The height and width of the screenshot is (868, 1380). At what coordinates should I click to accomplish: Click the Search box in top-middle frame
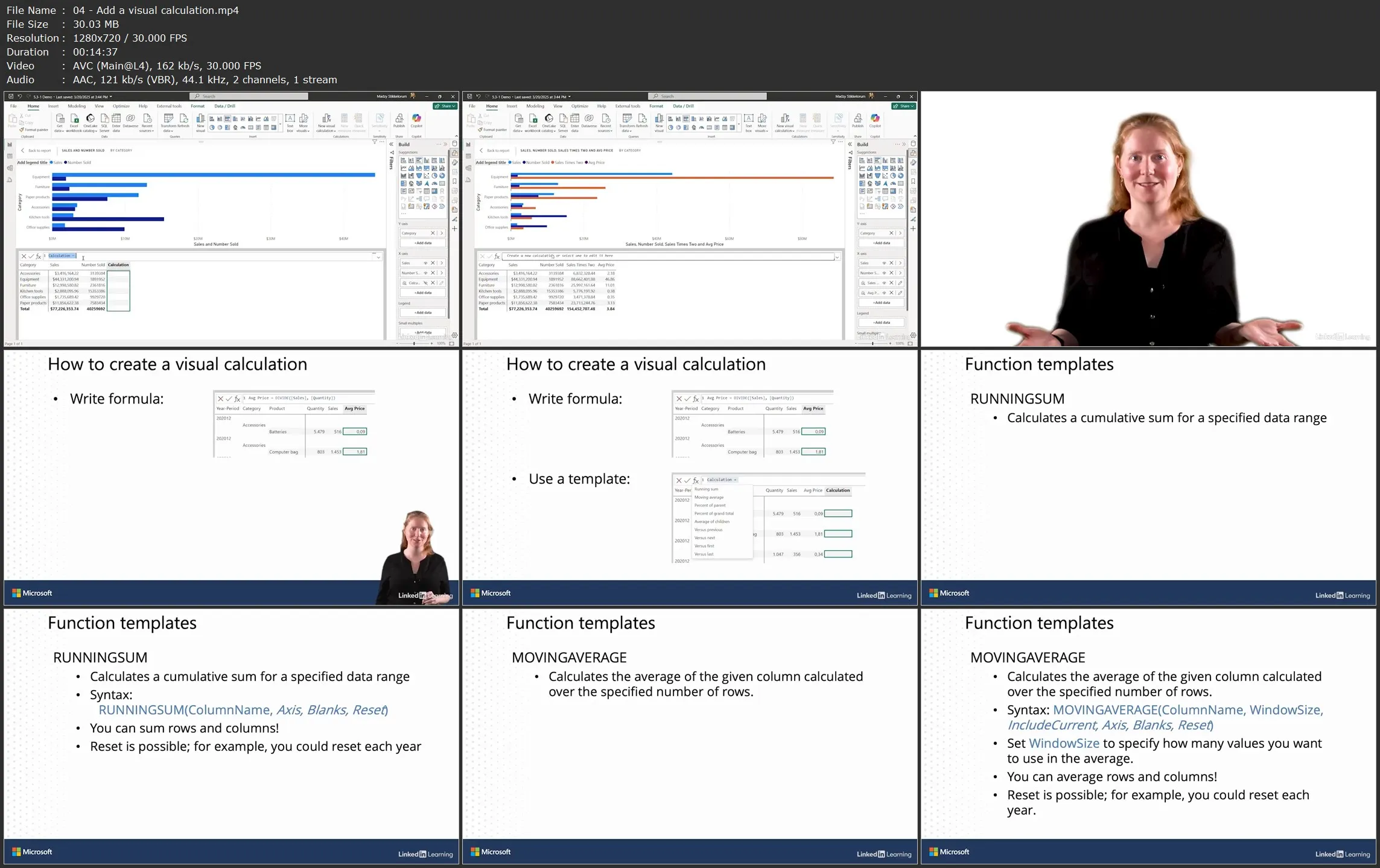pyautogui.click(x=707, y=97)
